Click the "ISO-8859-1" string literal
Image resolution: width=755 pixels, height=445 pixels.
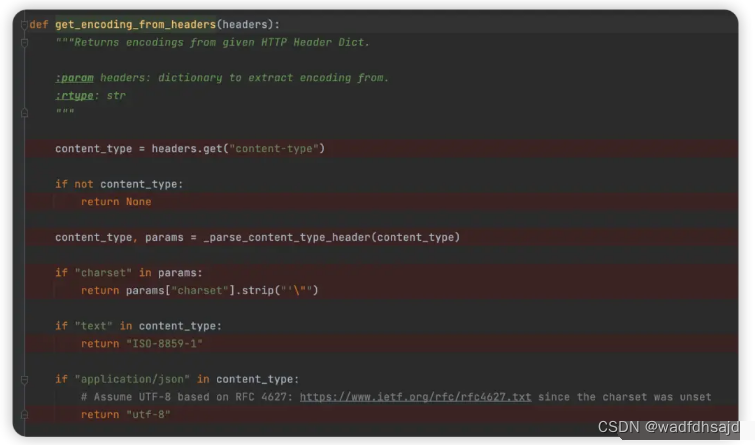pyautogui.click(x=164, y=344)
